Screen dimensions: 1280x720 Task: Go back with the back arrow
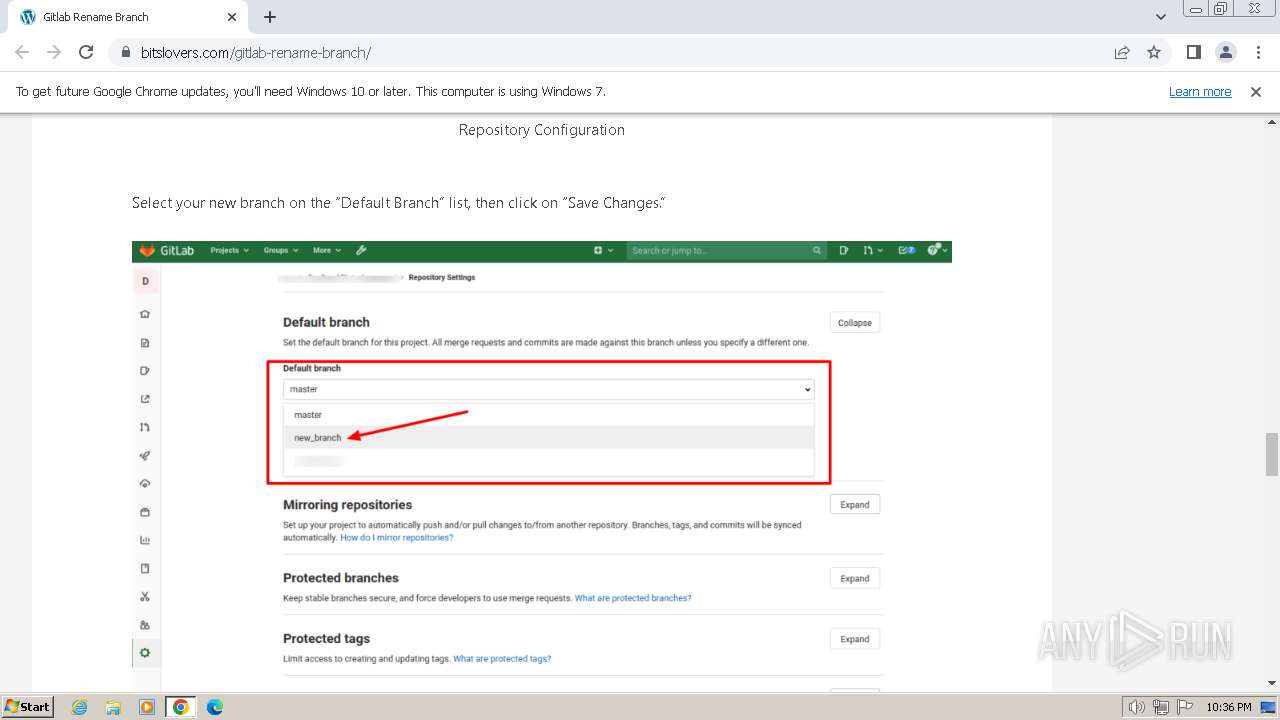pyautogui.click(x=22, y=52)
